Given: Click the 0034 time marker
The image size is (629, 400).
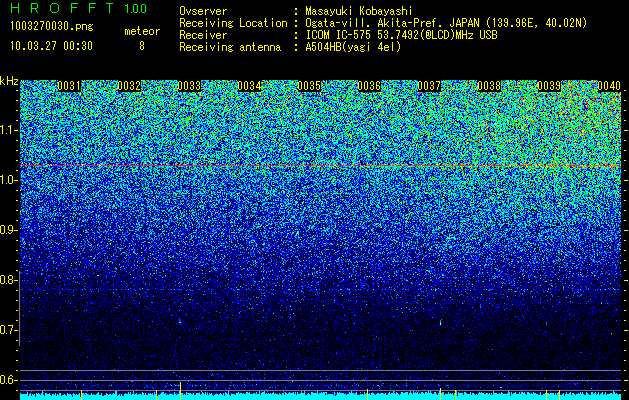Looking at the screenshot, I should (249, 86).
